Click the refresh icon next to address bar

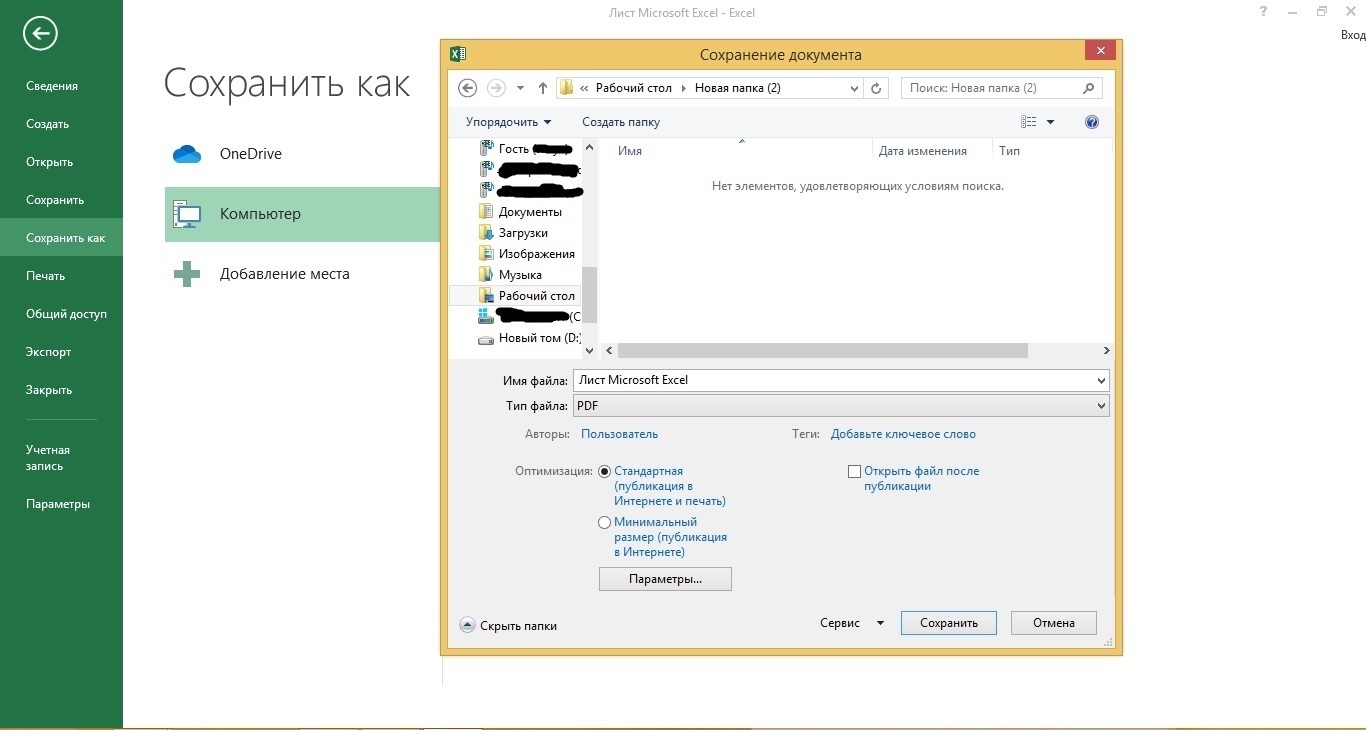[x=876, y=88]
